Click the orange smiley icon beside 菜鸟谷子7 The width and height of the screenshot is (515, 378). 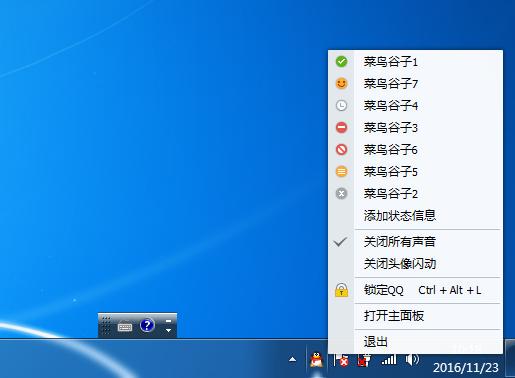pyautogui.click(x=341, y=83)
